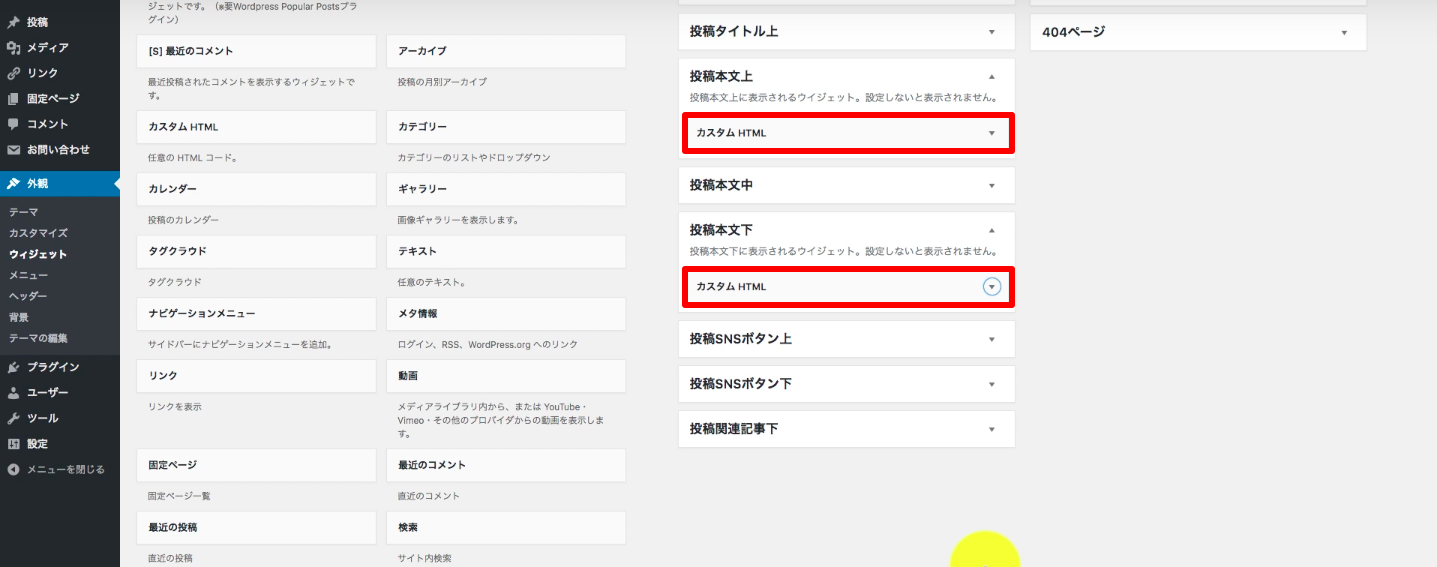Select the タグクラウド available widget
The width and height of the screenshot is (1437, 567).
[256, 251]
